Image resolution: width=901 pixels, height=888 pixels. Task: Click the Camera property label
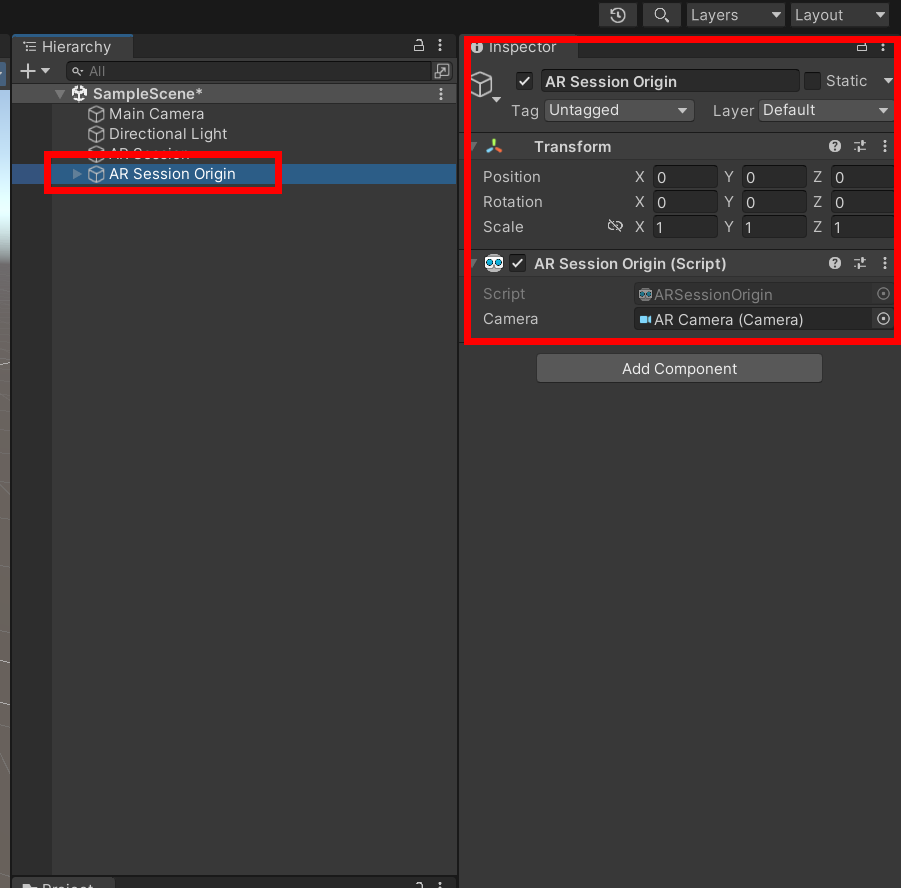(x=510, y=318)
